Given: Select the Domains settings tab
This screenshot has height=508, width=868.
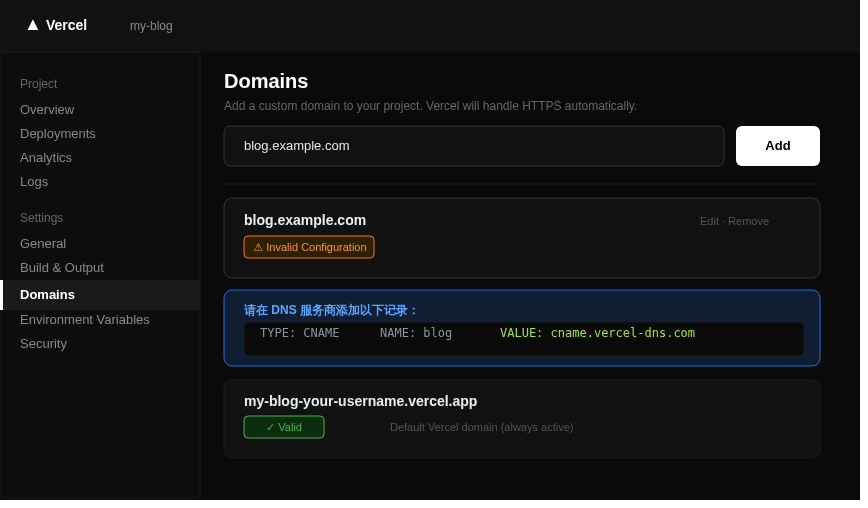Looking at the screenshot, I should pos(47,294).
